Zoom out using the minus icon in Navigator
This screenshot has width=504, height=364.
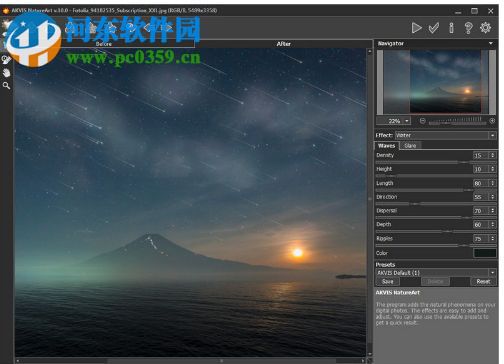coord(422,121)
